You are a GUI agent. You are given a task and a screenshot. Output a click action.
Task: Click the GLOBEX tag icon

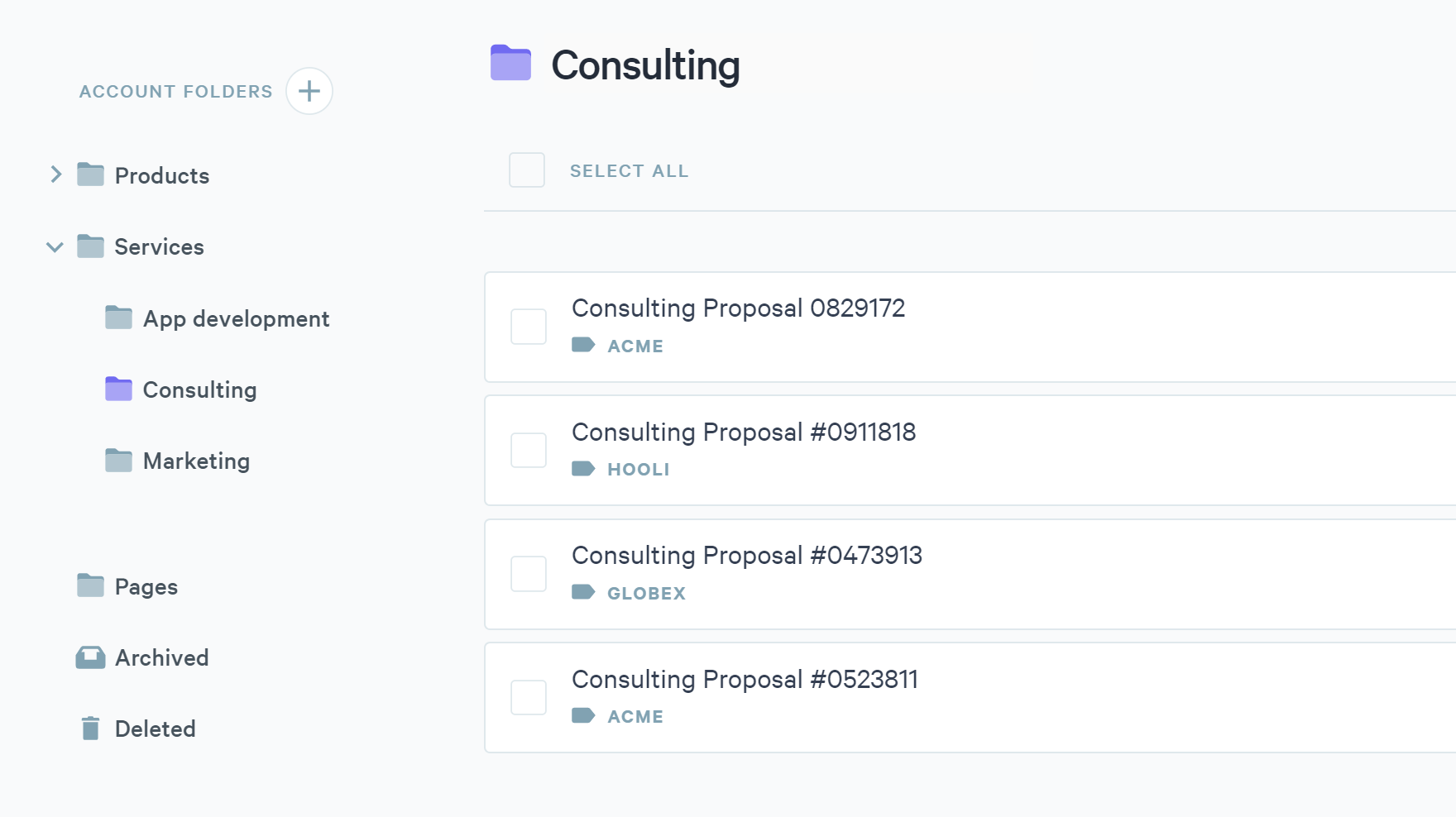[583, 592]
